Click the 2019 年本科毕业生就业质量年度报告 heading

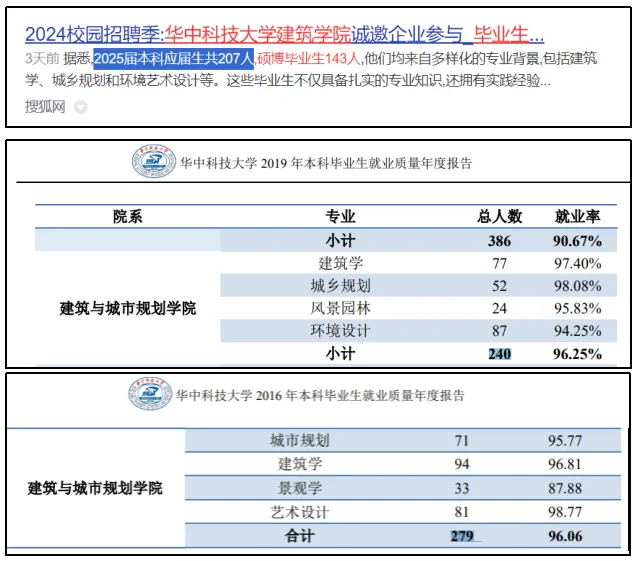pos(326,163)
